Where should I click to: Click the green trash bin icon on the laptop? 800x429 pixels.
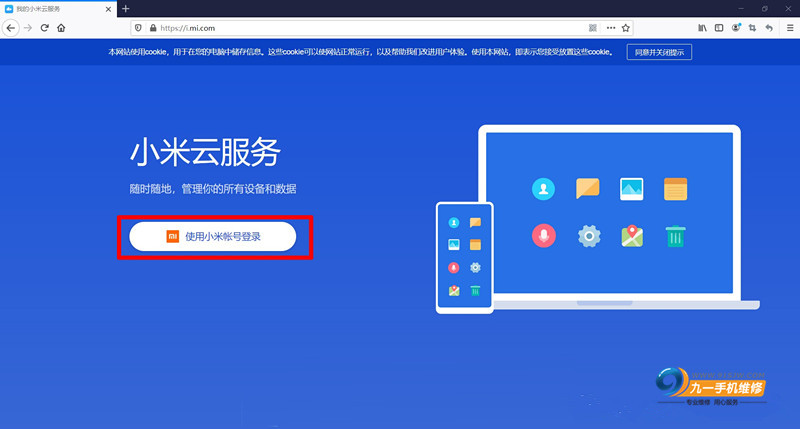[x=676, y=236]
